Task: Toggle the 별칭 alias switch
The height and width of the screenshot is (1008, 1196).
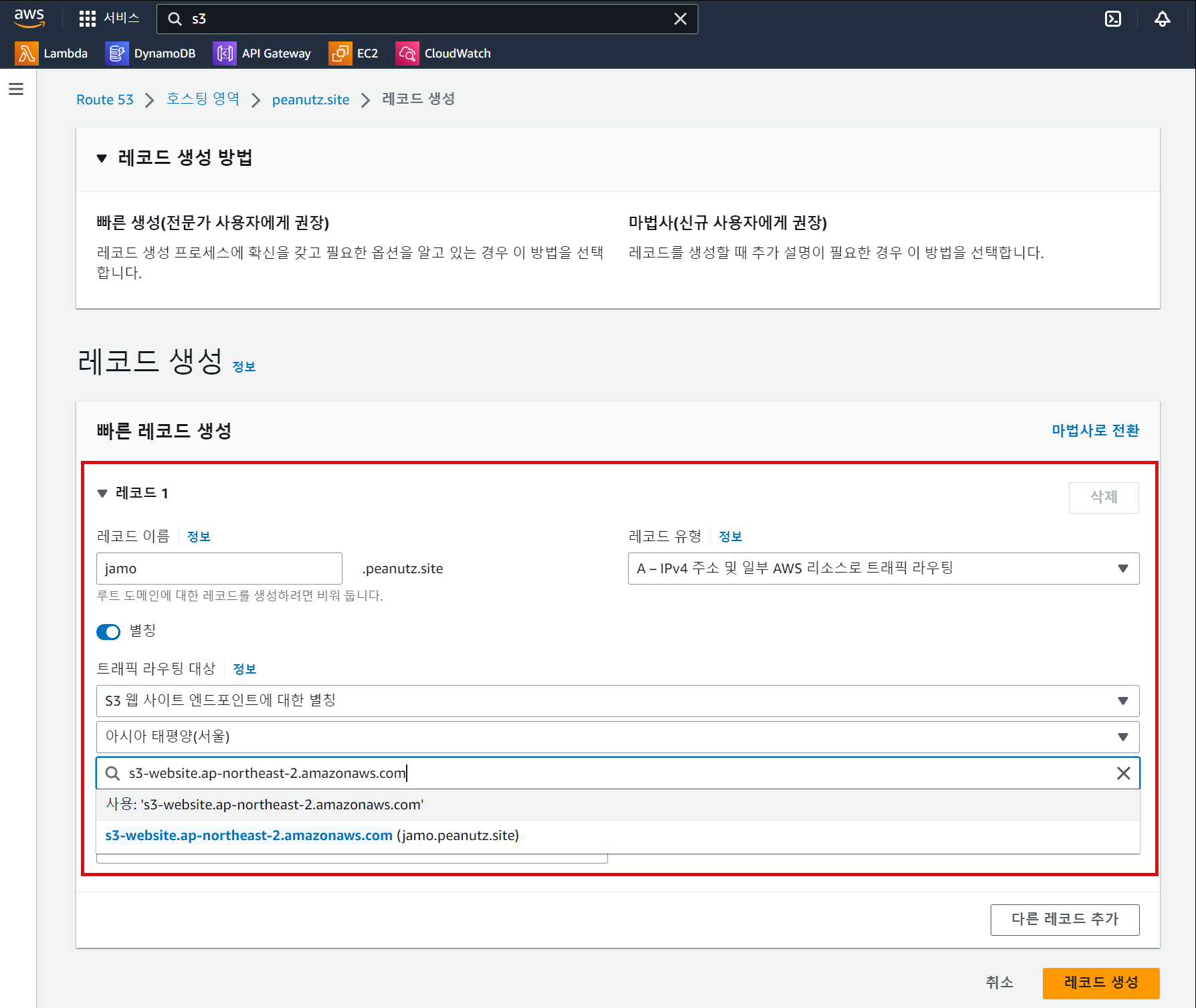Action: (x=108, y=632)
